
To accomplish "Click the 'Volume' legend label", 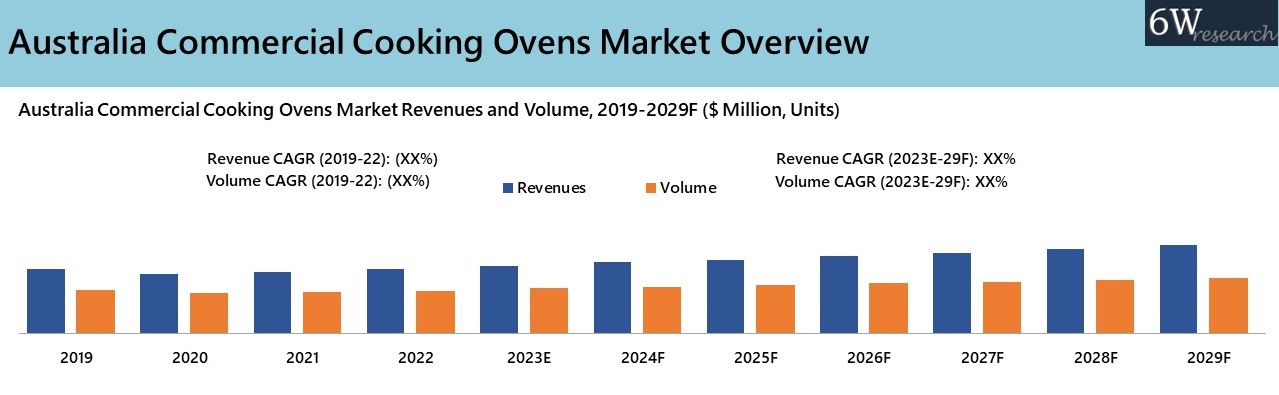I will tap(688, 188).
